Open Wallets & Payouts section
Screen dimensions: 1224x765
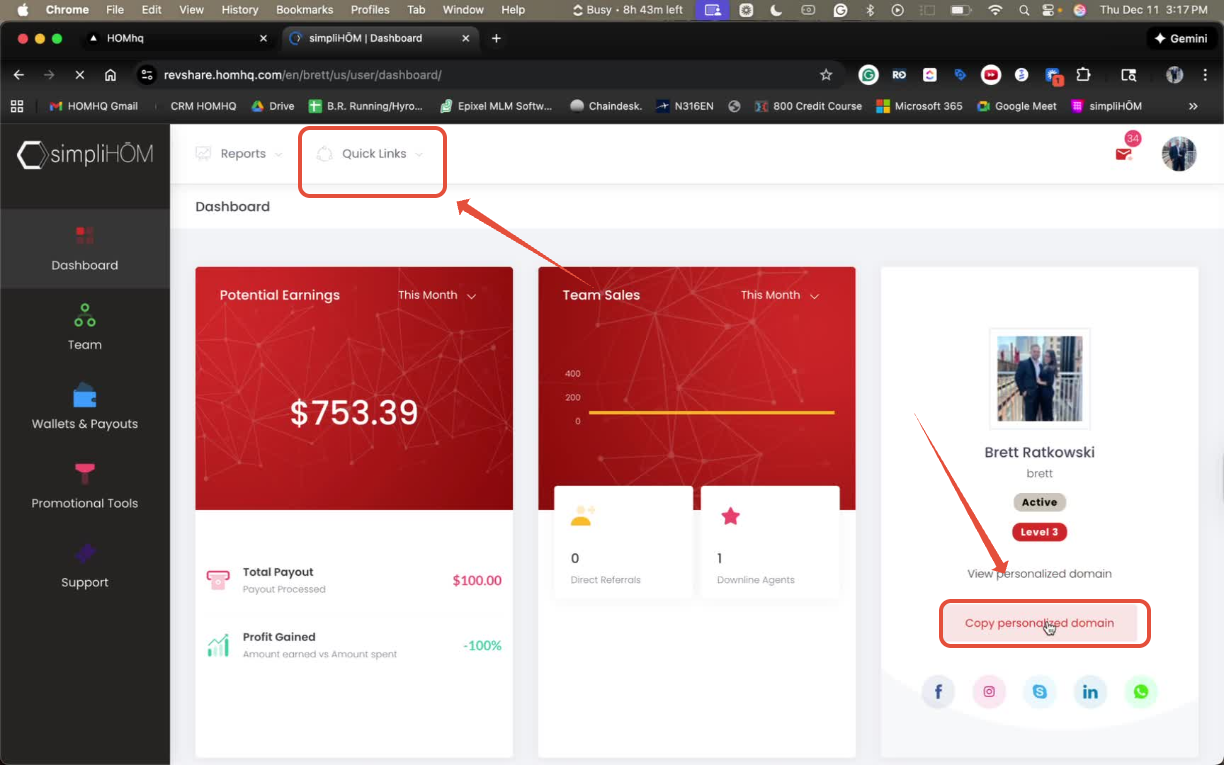click(x=85, y=407)
